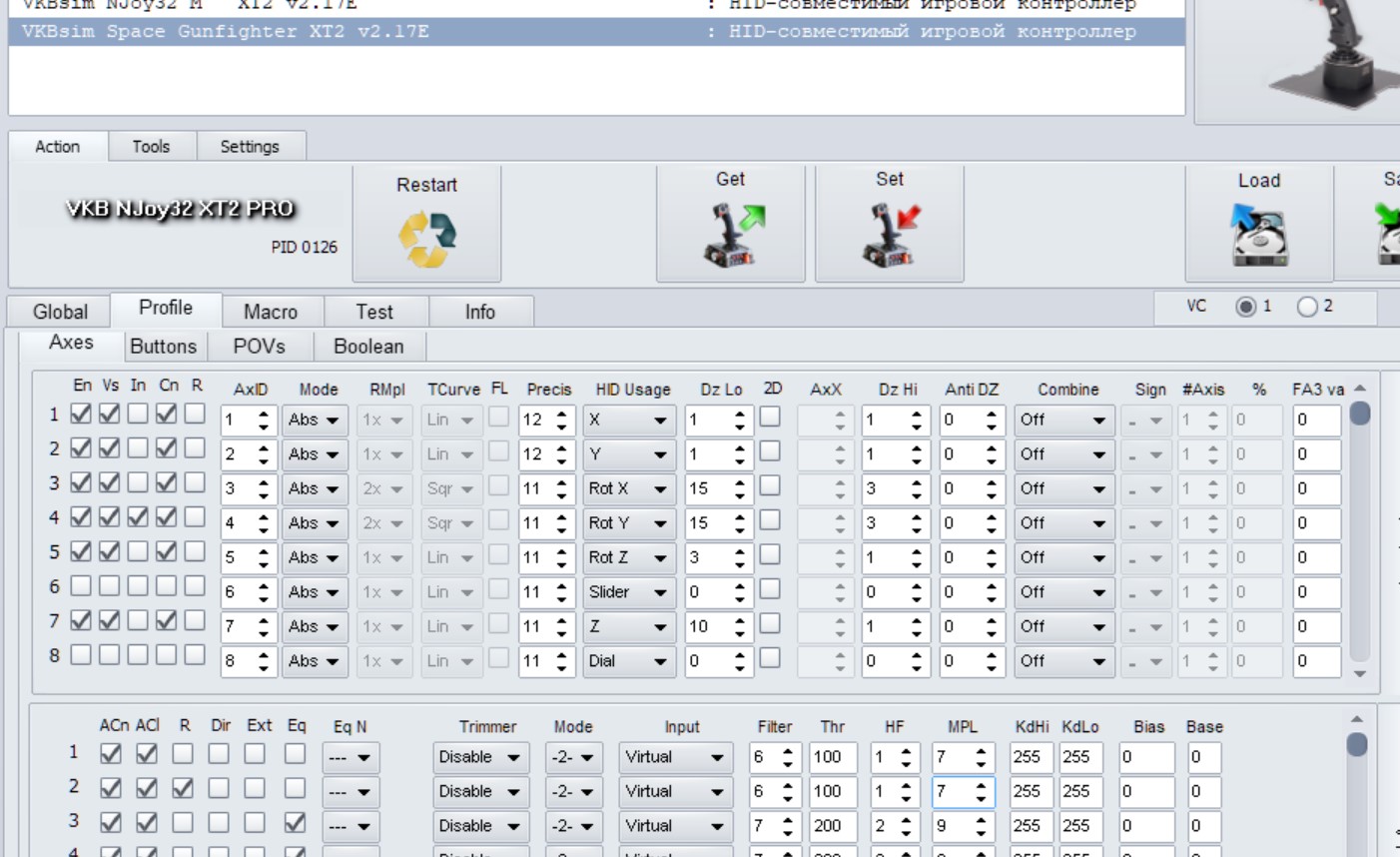
Task: Click the Restart recycle-arrows icon
Action: coord(426,240)
